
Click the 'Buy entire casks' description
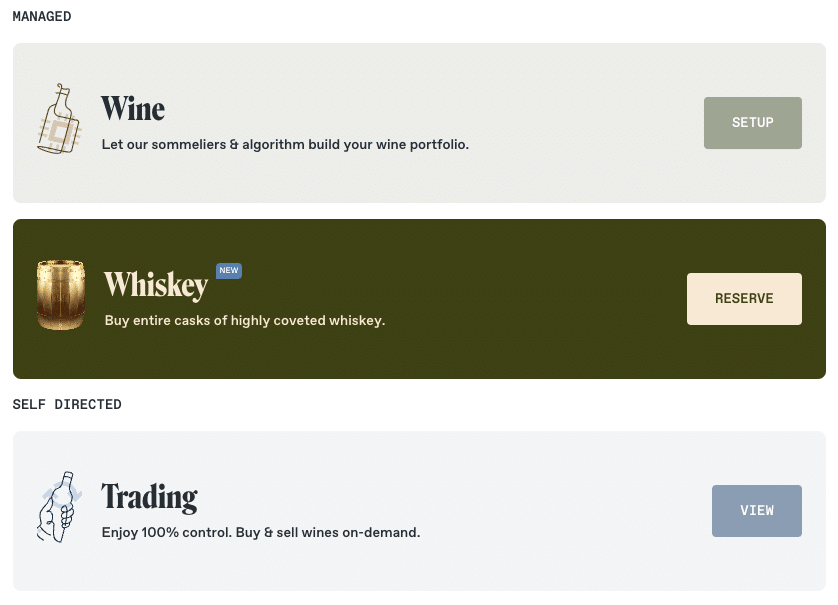tap(245, 320)
